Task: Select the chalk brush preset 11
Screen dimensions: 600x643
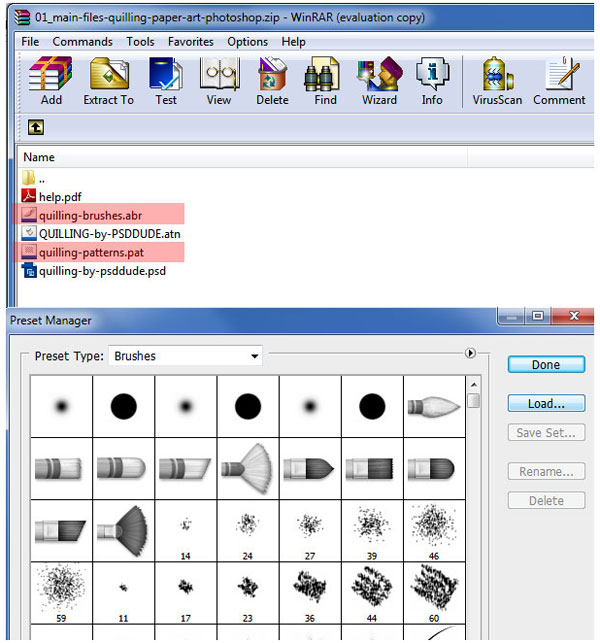Action: pyautogui.click(x=124, y=593)
